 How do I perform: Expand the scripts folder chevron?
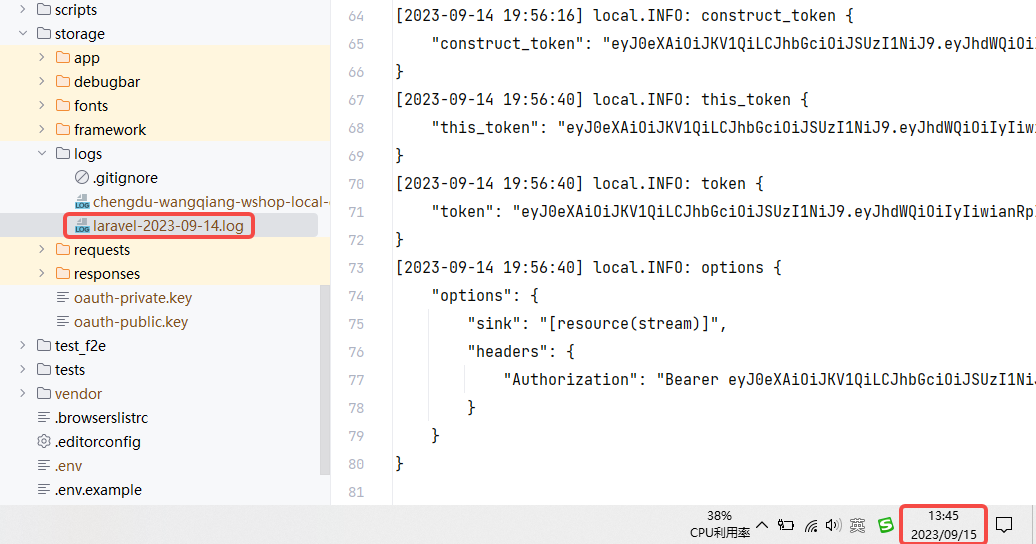[23, 9]
